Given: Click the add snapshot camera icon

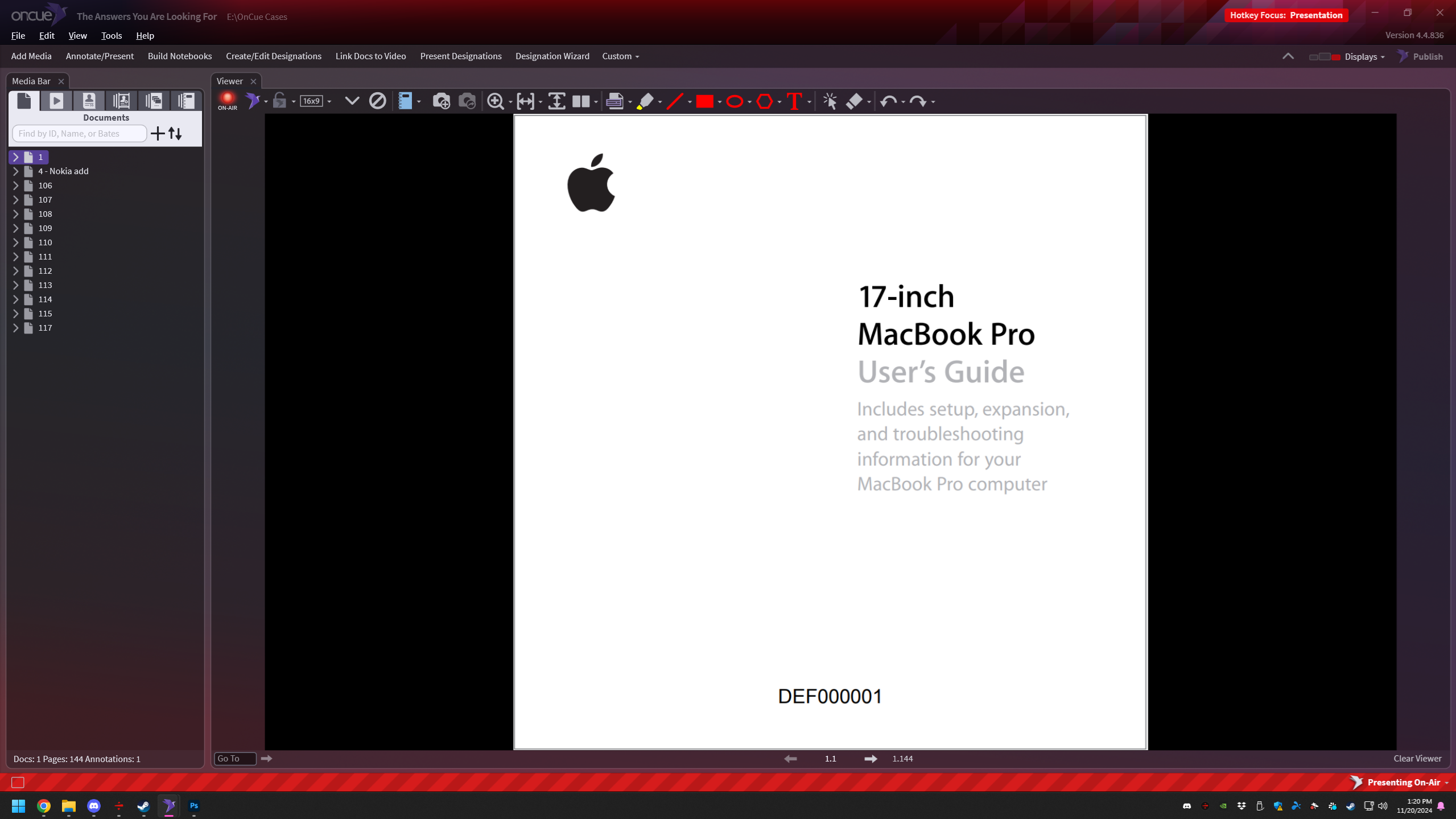Looking at the screenshot, I should (x=441, y=101).
